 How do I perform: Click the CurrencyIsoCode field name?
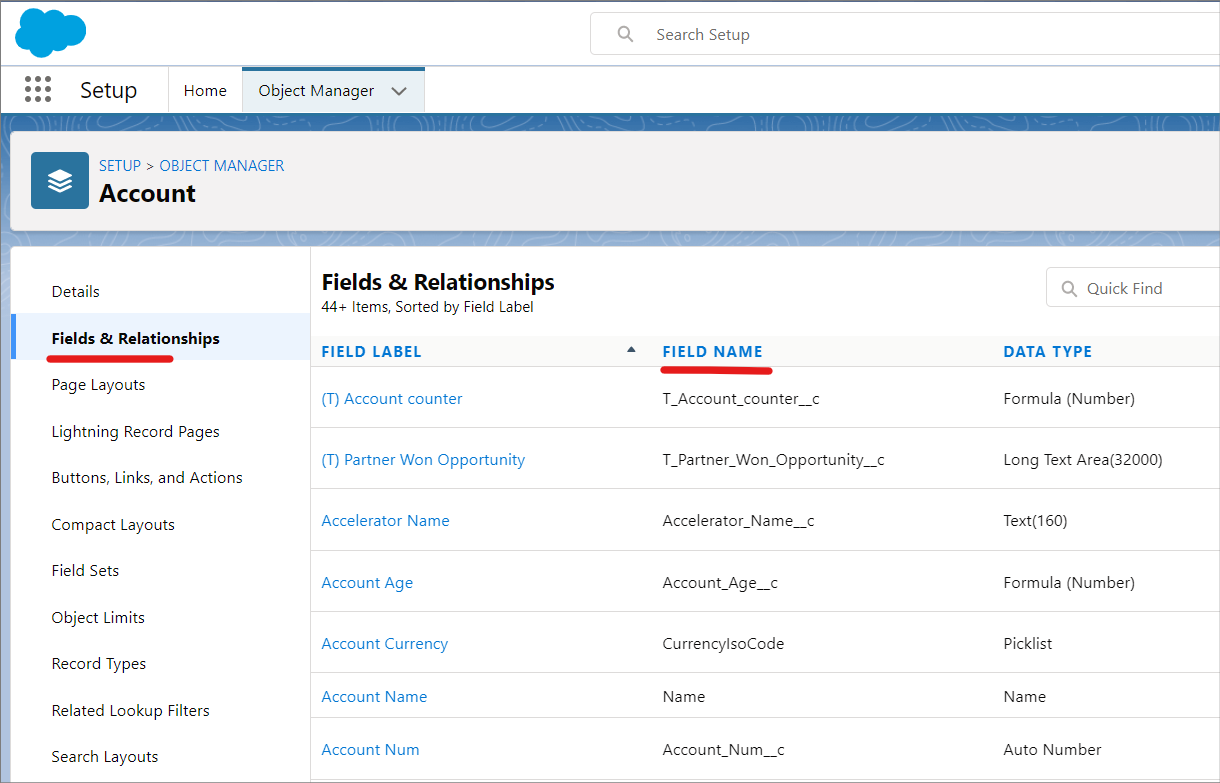(723, 644)
